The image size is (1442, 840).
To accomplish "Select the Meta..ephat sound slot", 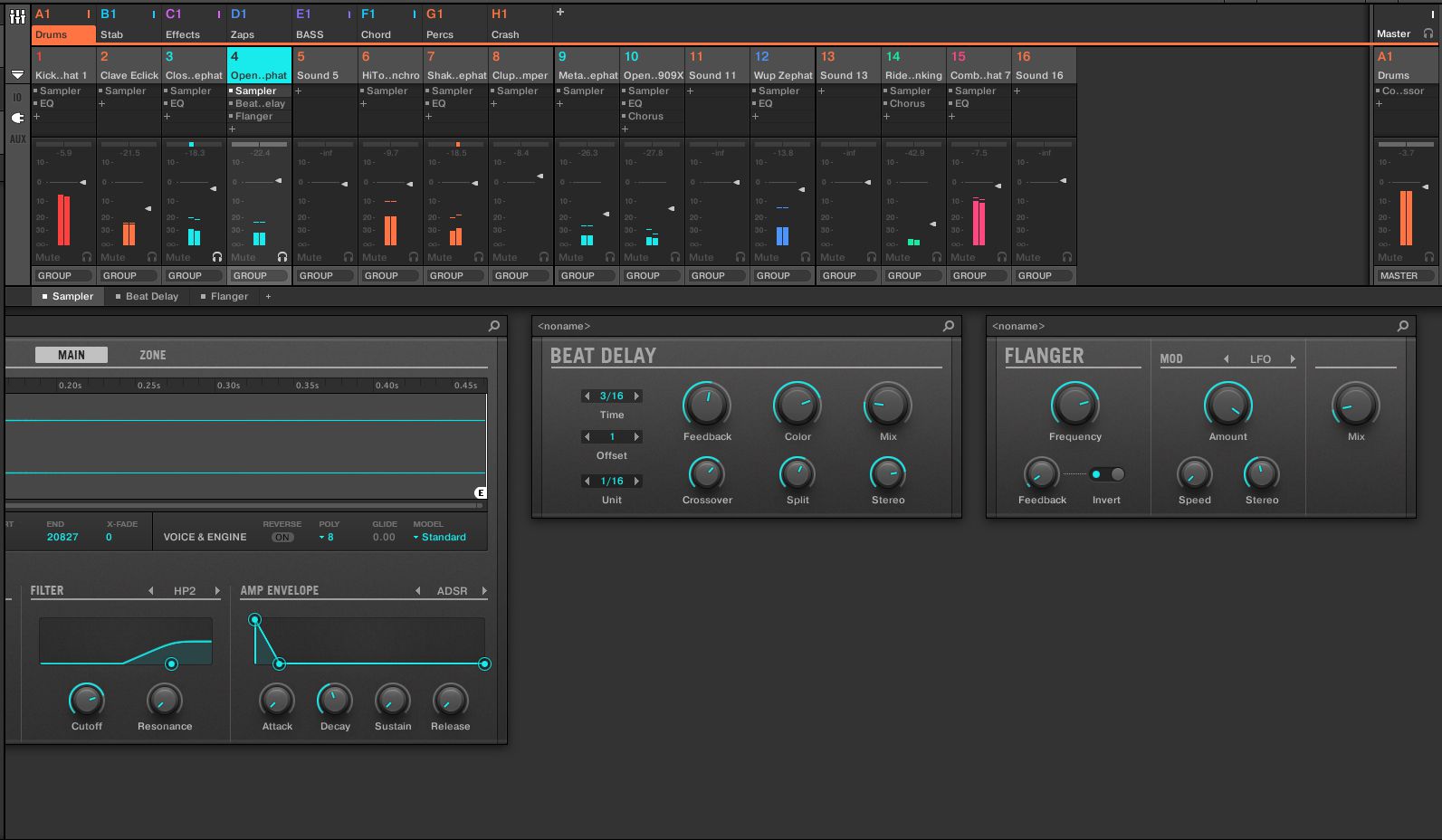I will tap(587, 66).
